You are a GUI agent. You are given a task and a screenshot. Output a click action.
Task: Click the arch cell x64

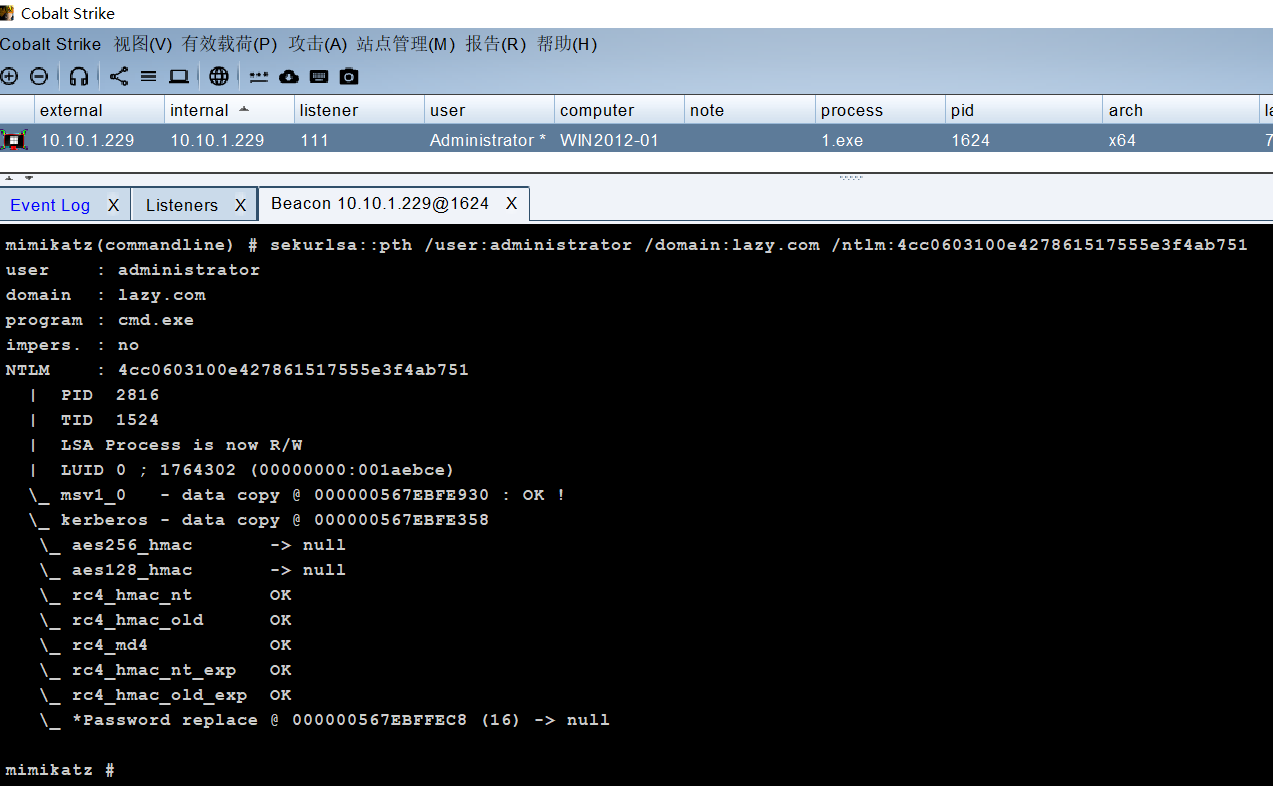point(1122,140)
